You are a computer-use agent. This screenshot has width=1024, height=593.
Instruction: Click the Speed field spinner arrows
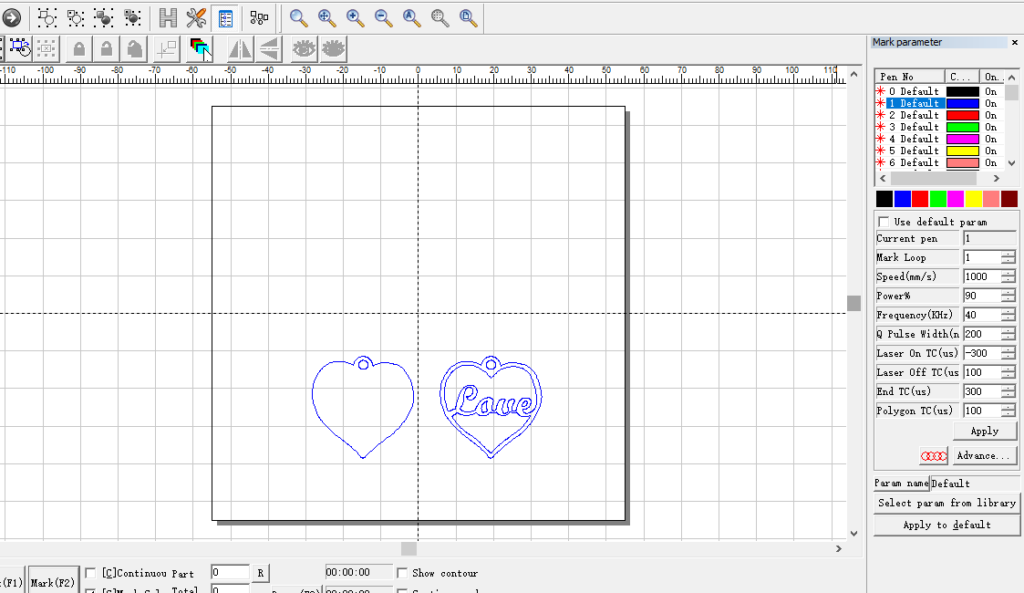pos(1007,277)
